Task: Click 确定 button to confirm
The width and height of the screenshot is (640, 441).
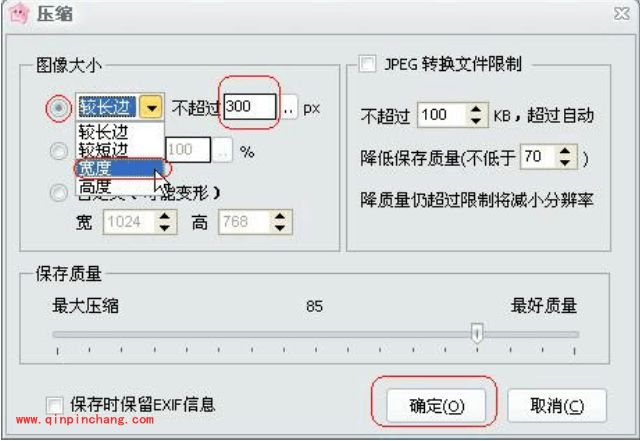Action: point(437,406)
